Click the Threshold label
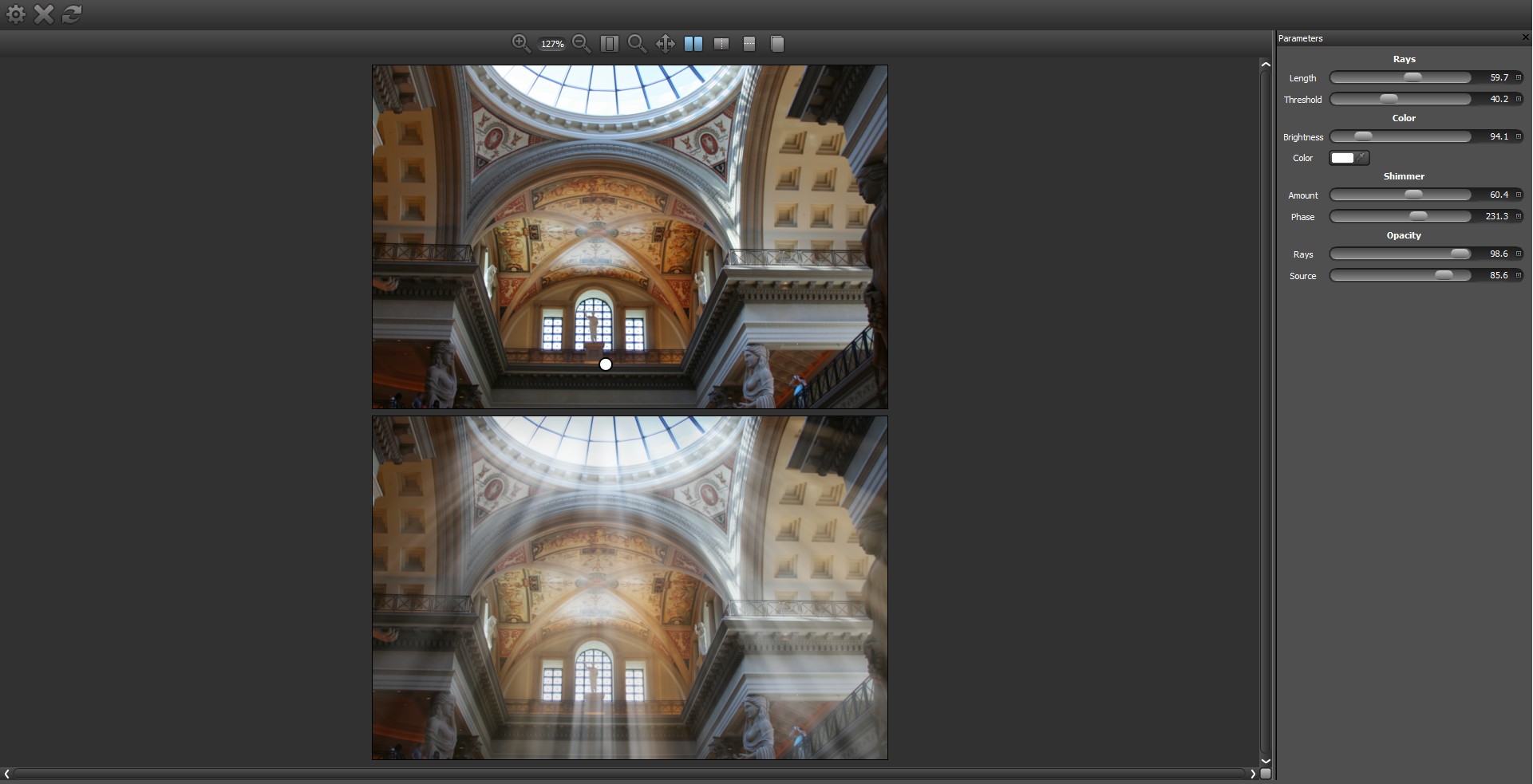This screenshot has width=1533, height=784. (1302, 100)
